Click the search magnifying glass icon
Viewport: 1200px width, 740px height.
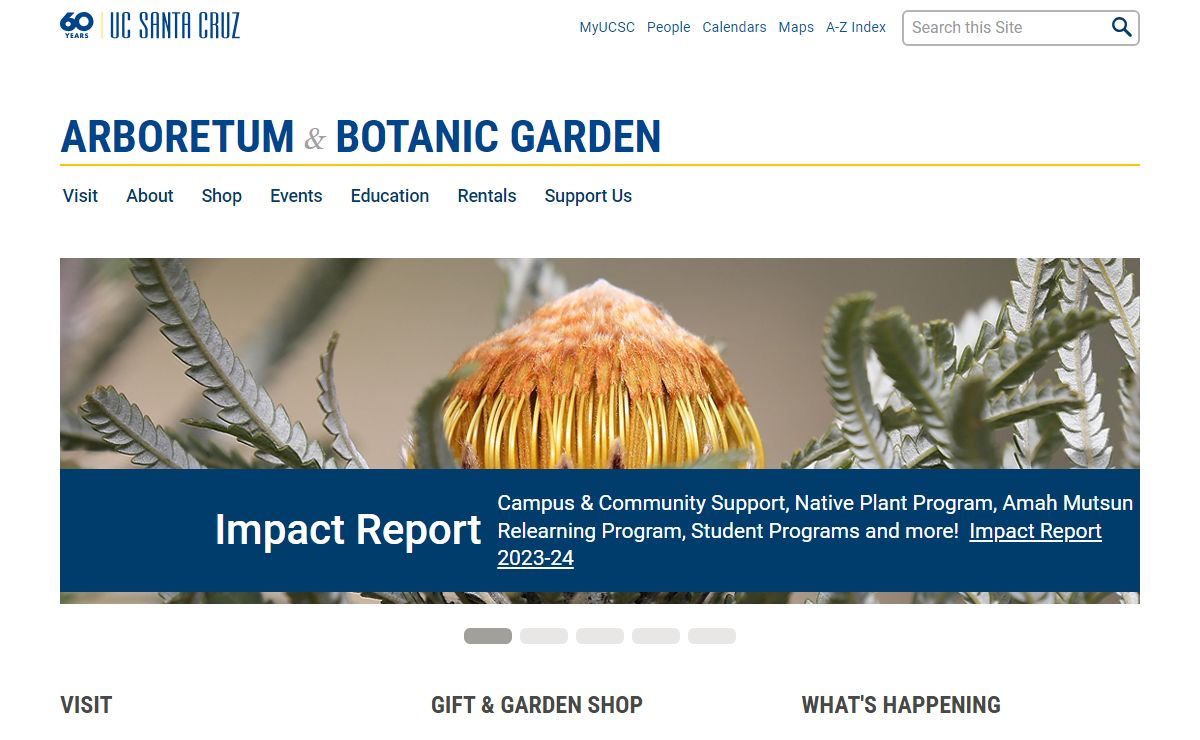(1121, 28)
